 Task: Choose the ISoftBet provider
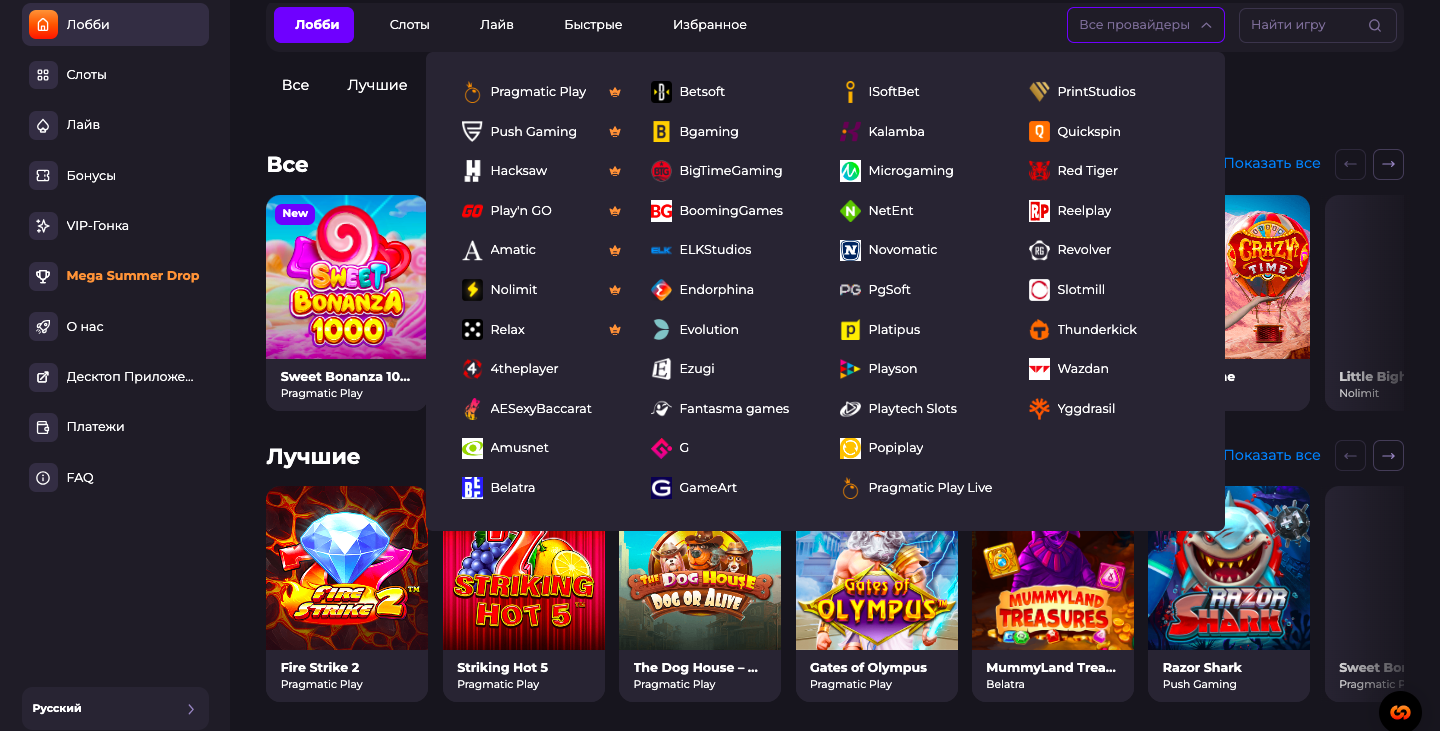pyautogui.click(x=879, y=92)
